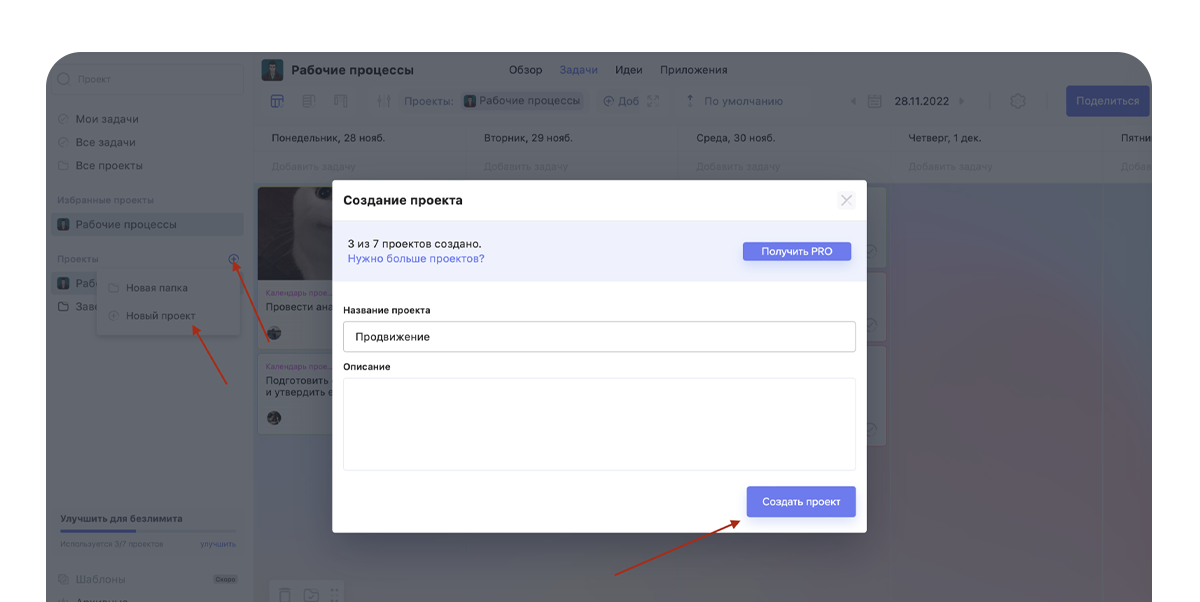
Task: Click the Четверг, 1 дек. column header
Action: click(x=947, y=138)
